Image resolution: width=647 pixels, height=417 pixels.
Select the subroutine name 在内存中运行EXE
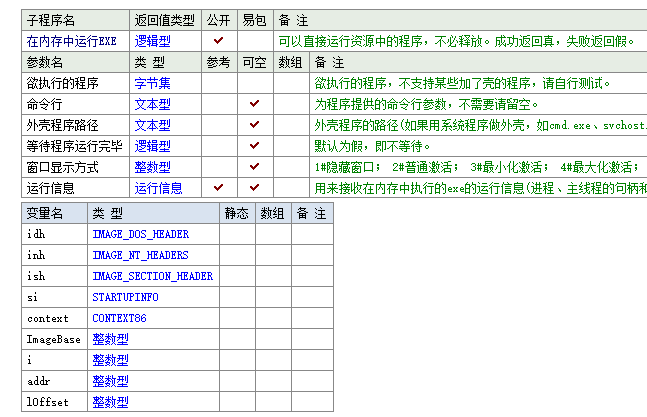[71, 41]
